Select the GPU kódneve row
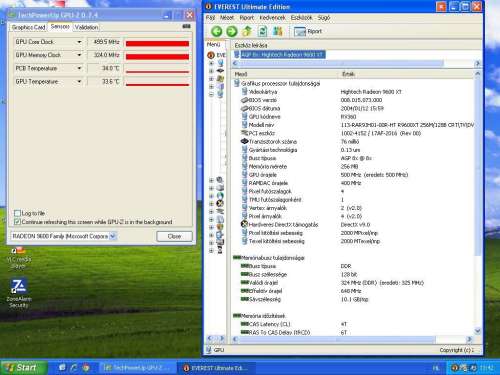 353,117
